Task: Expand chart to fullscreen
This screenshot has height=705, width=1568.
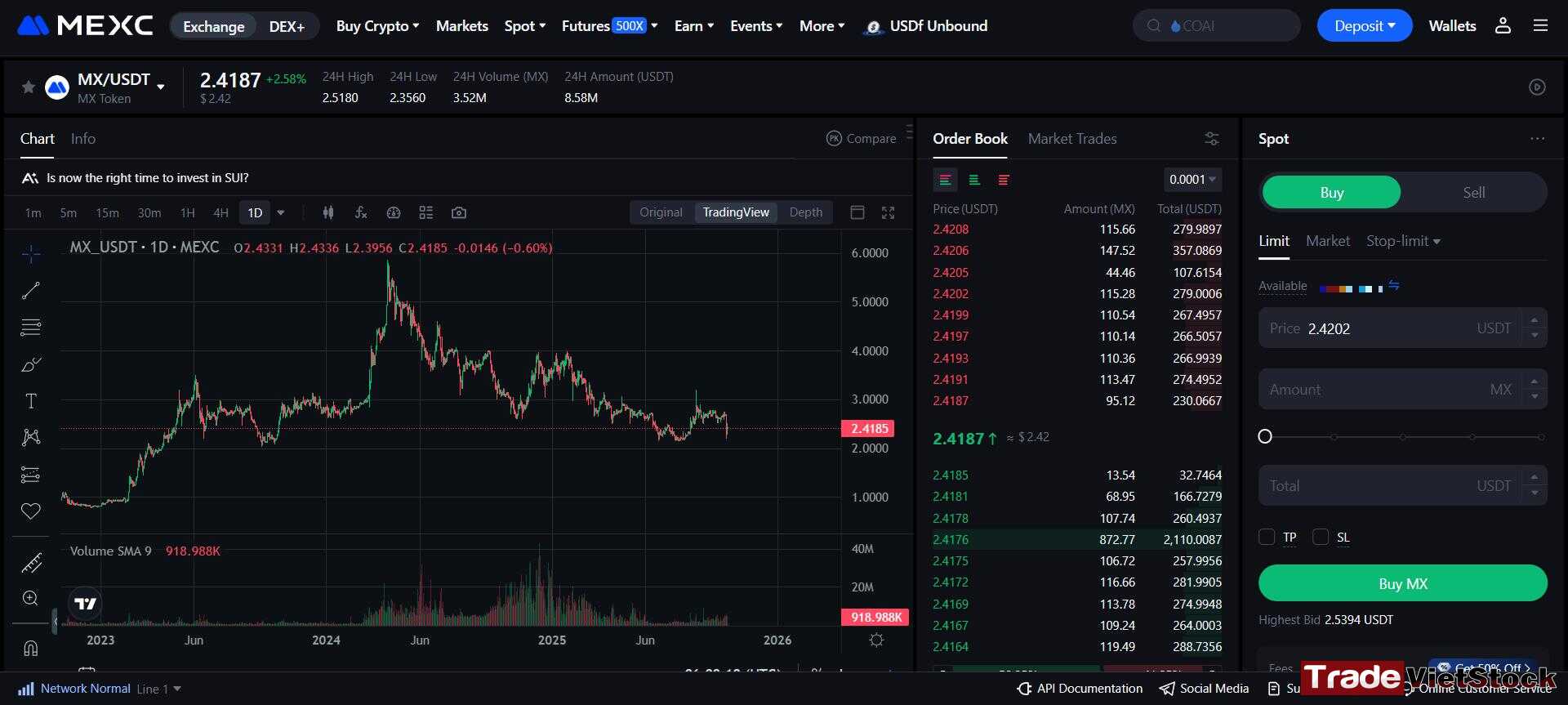Action: pyautogui.click(x=889, y=212)
